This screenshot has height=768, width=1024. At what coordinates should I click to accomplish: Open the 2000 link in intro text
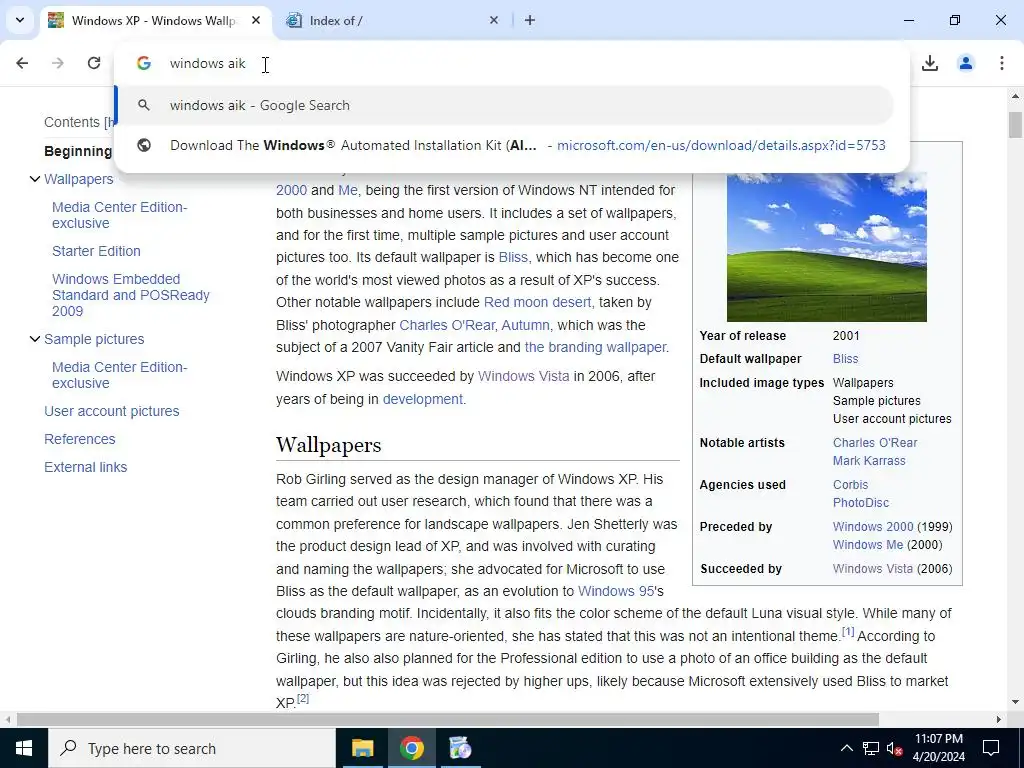tap(291, 190)
